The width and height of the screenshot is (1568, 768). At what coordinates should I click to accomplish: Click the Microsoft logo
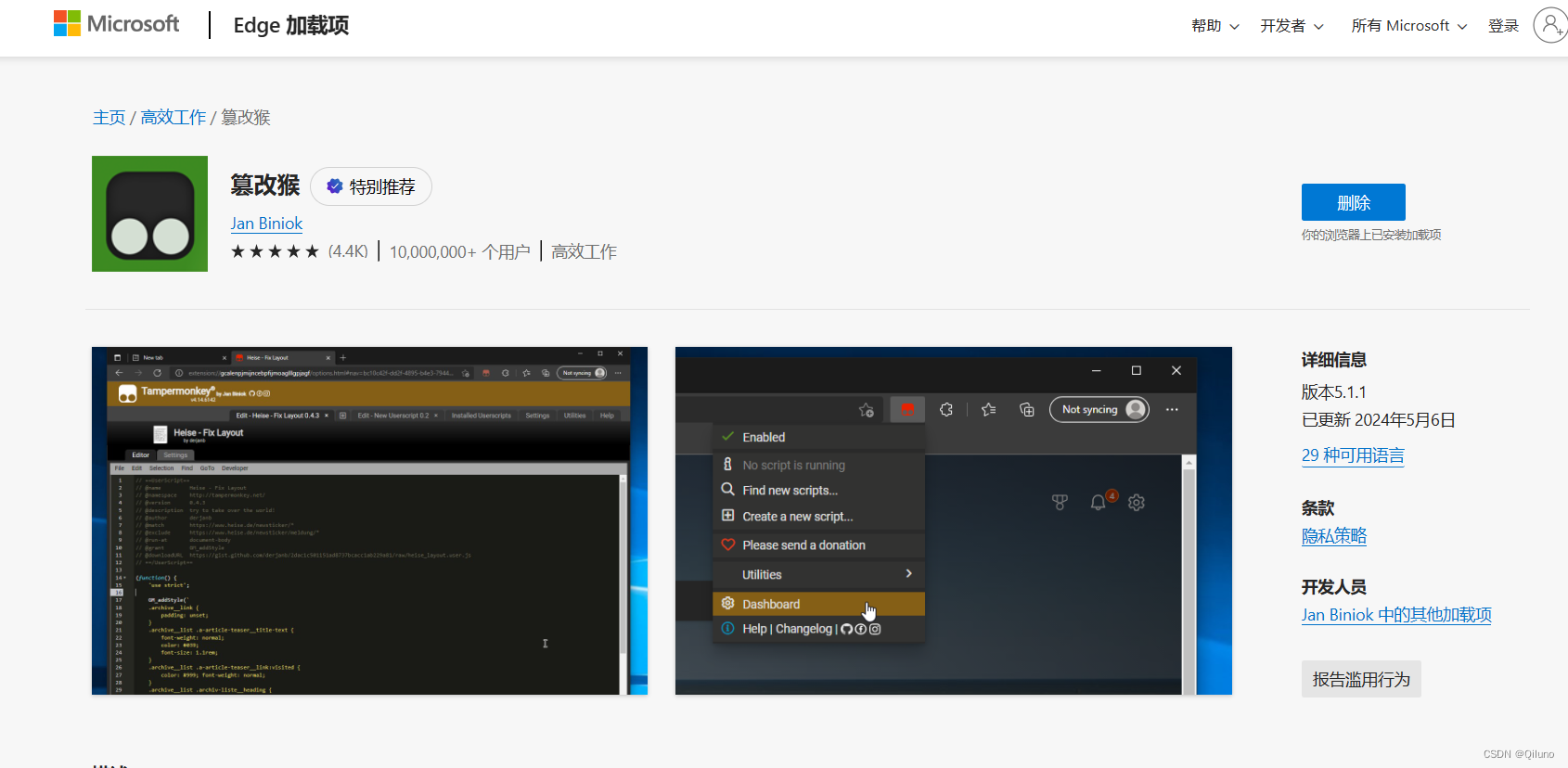point(117,24)
